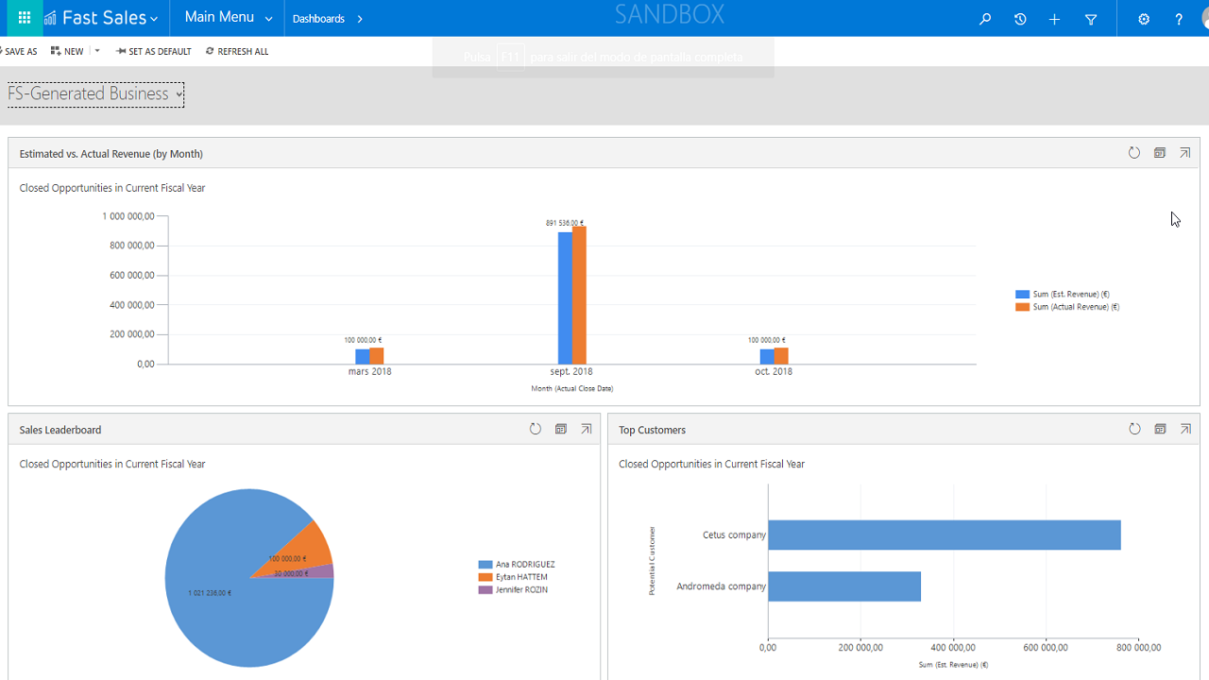Expand the Fast Sales app dropdown
Viewport: 1209px width, 680px height.
pos(154,19)
